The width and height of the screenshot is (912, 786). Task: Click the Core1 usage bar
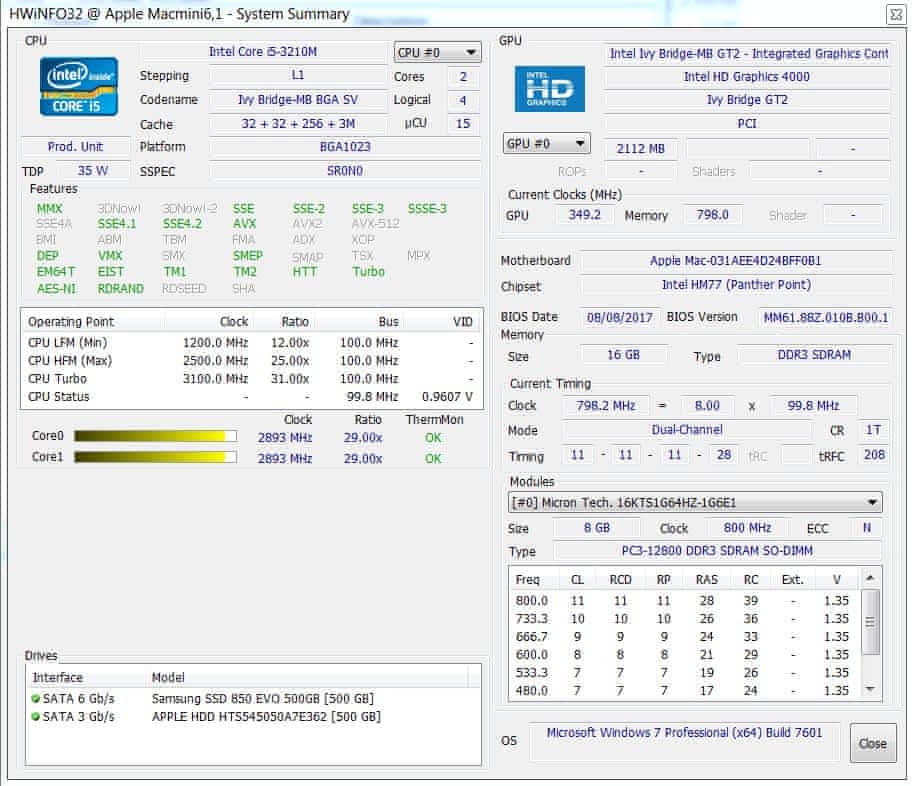(x=155, y=458)
